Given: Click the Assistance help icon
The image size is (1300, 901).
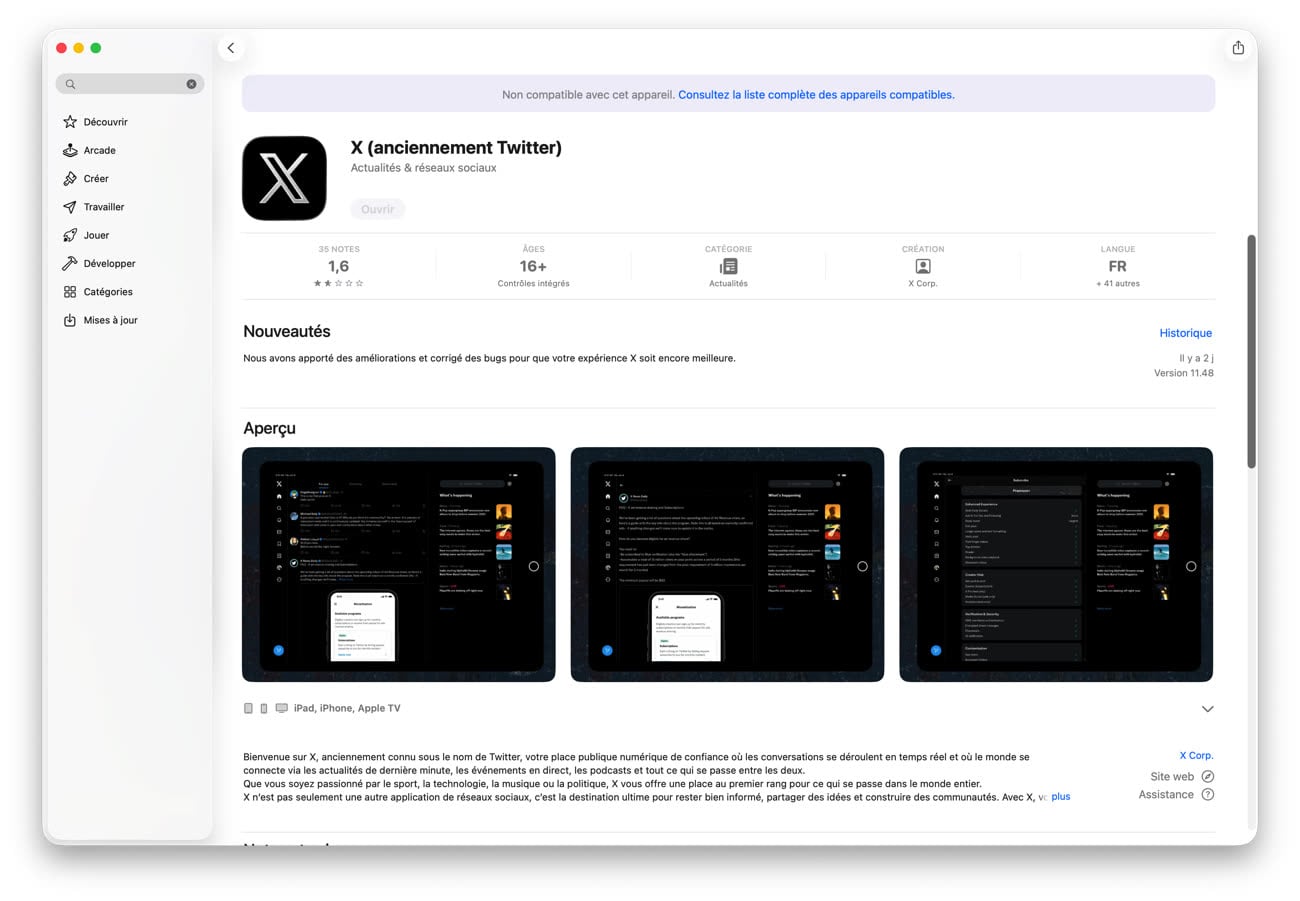Looking at the screenshot, I should (x=1207, y=795).
